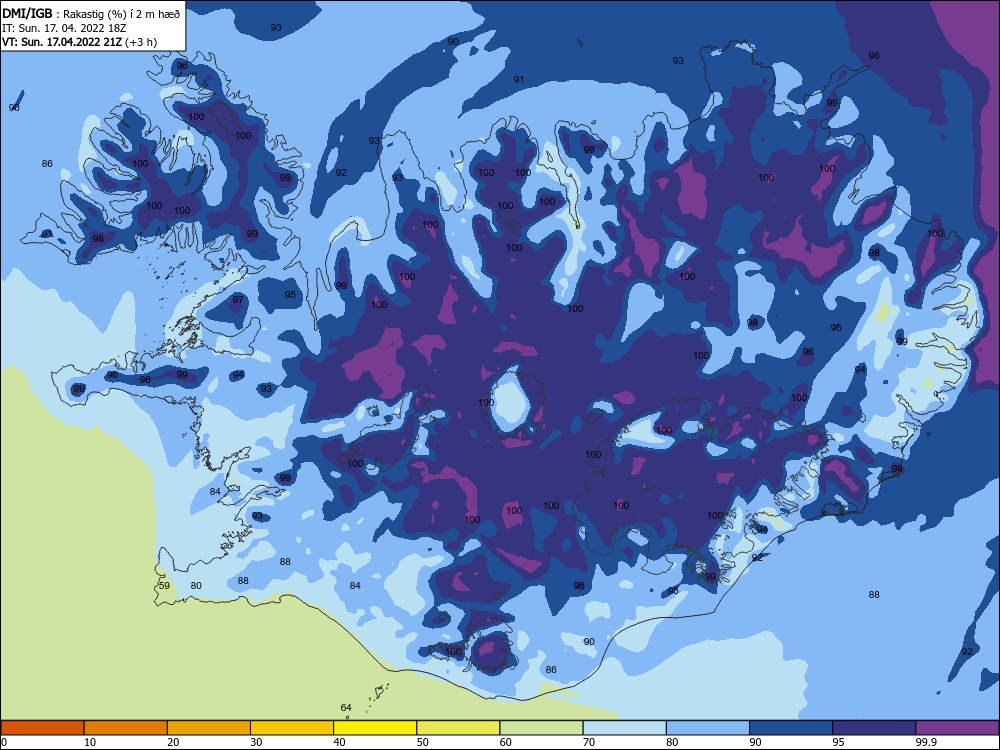
Task: Click the legend tick label '99.9'
Action: [926, 742]
